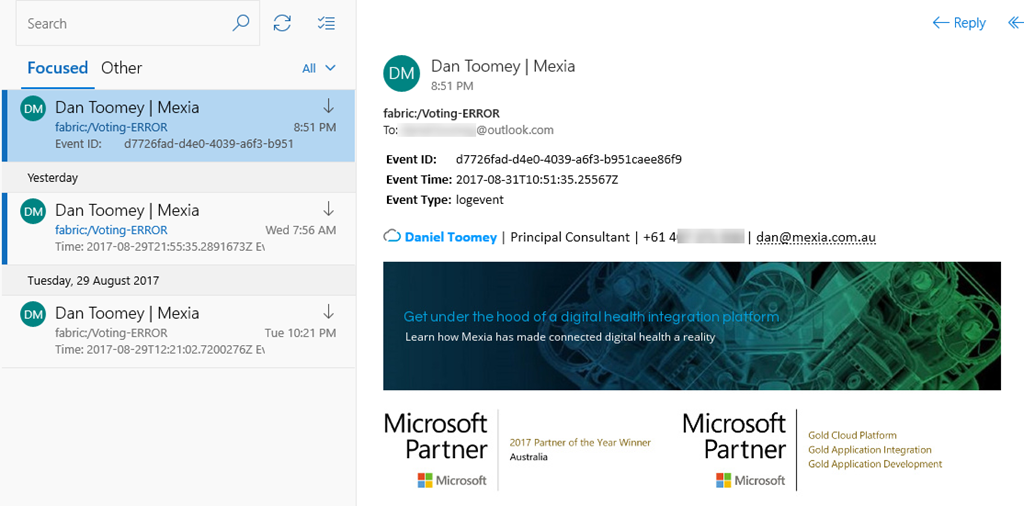The height and width of the screenshot is (506, 1024).
Task: Expand the All filter dropdown
Action: pyautogui.click(x=319, y=68)
